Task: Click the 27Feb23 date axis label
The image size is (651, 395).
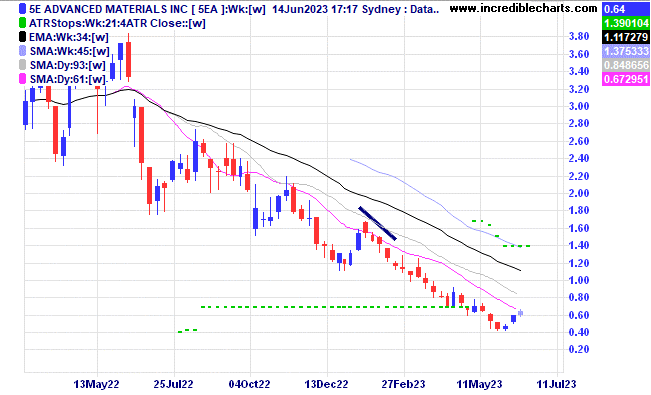Action: [403, 384]
